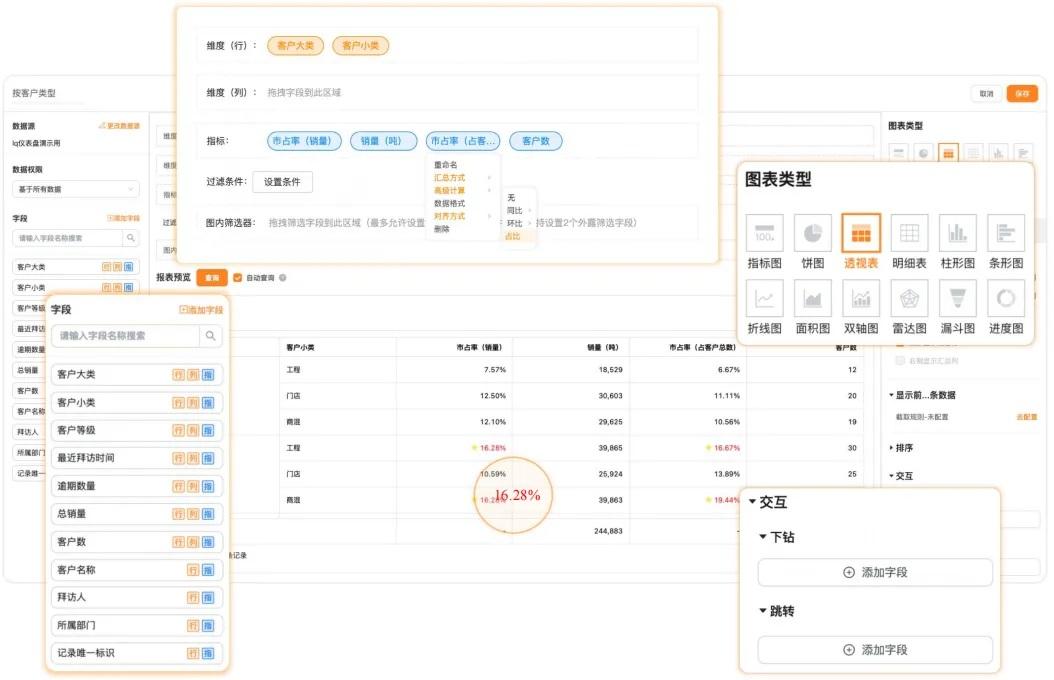Collapse the 下钻 section
This screenshot has width=1054, height=680.
click(763, 537)
